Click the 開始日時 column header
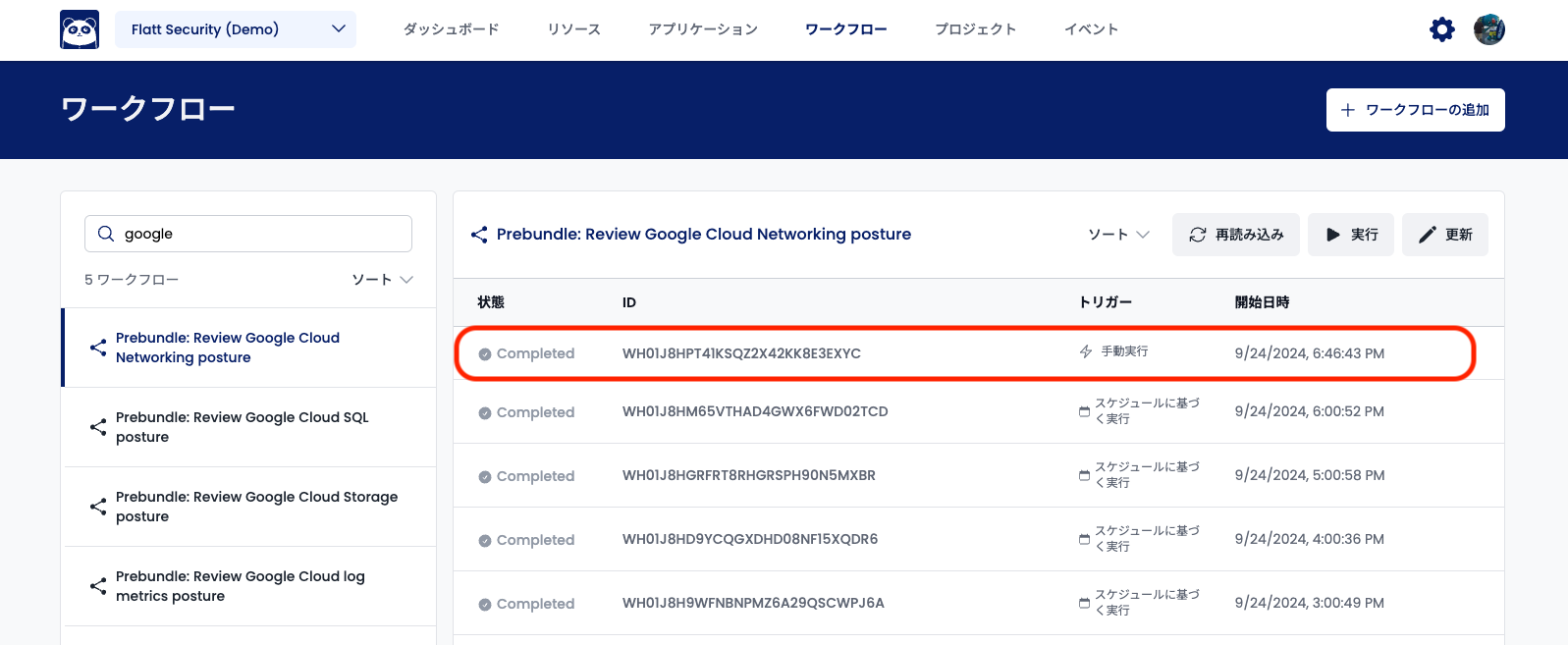The image size is (1568, 645). click(1263, 302)
